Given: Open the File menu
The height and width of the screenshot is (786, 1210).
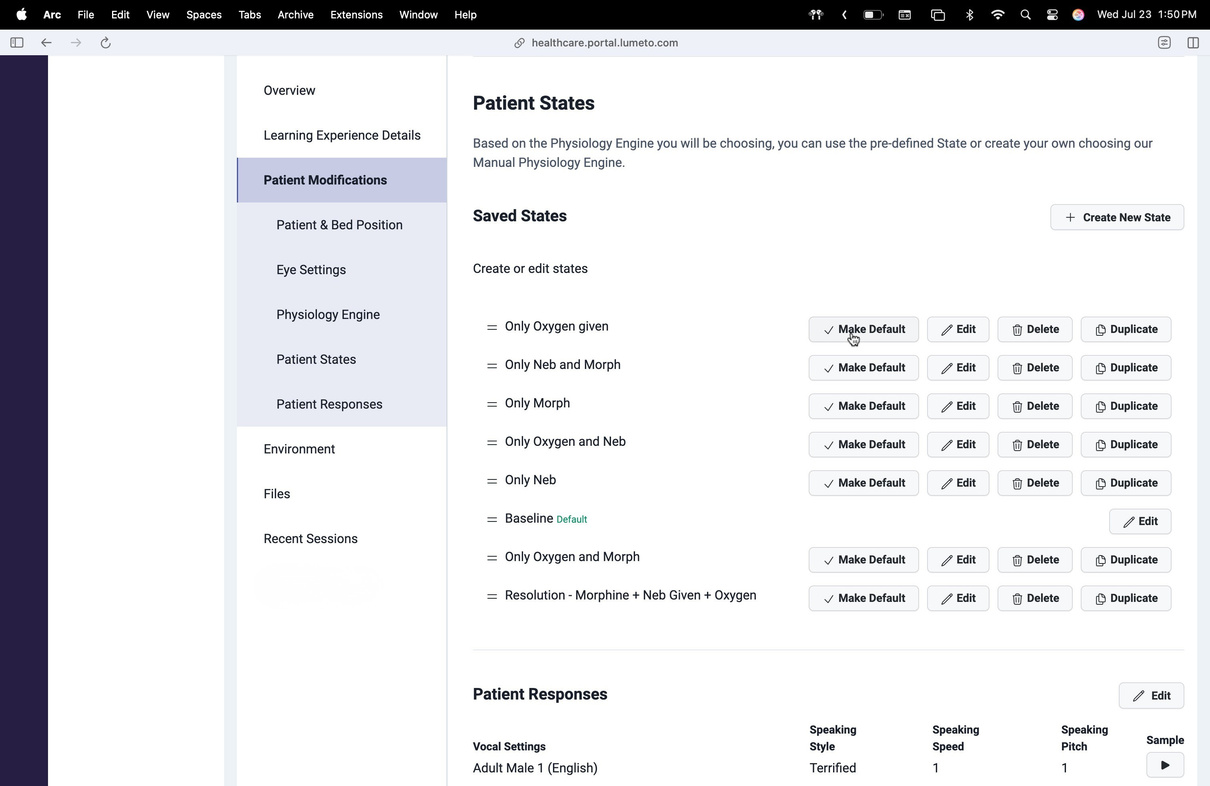Looking at the screenshot, I should pyautogui.click(x=86, y=15).
